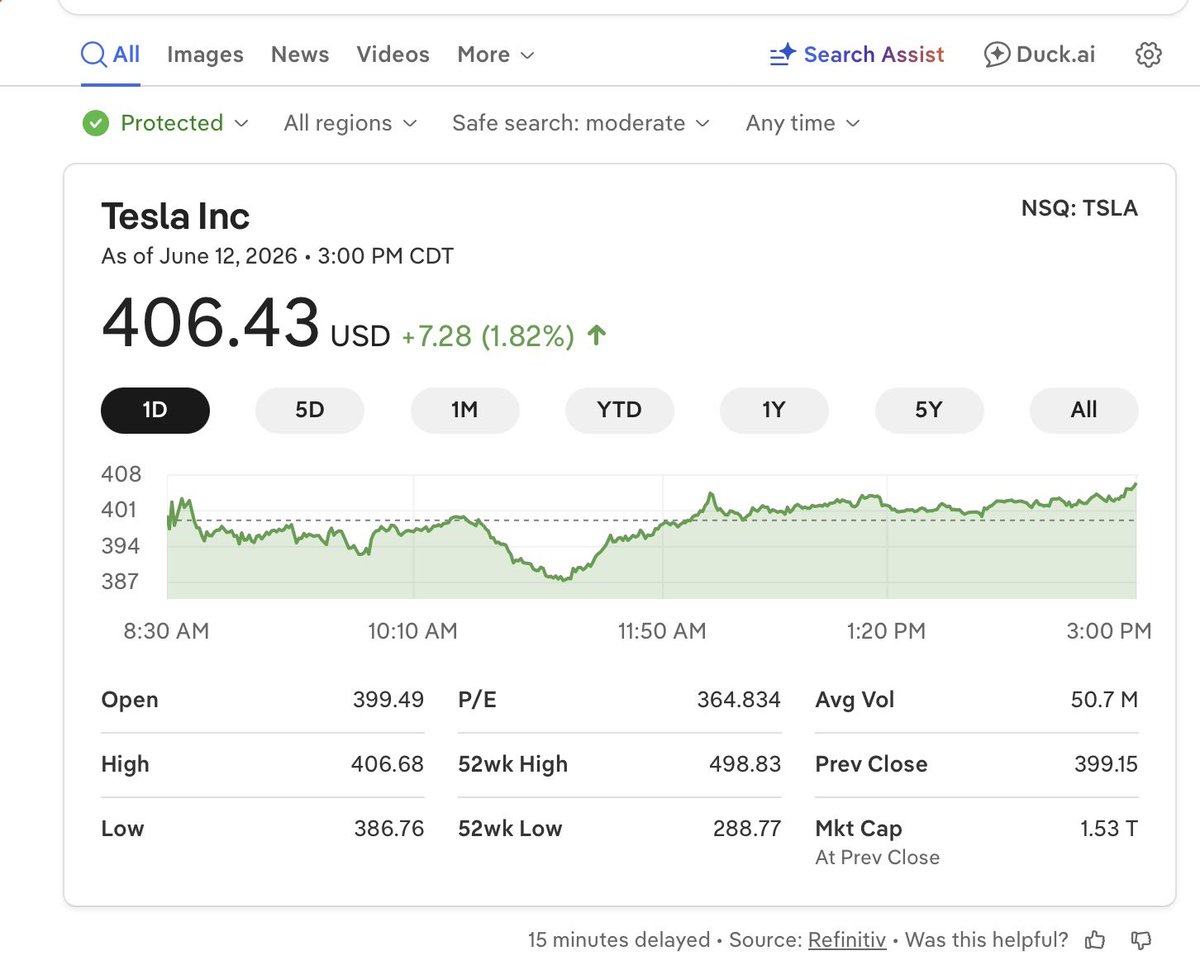Open the Any time filter dropdown
This screenshot has width=1200, height=965.
[x=803, y=123]
